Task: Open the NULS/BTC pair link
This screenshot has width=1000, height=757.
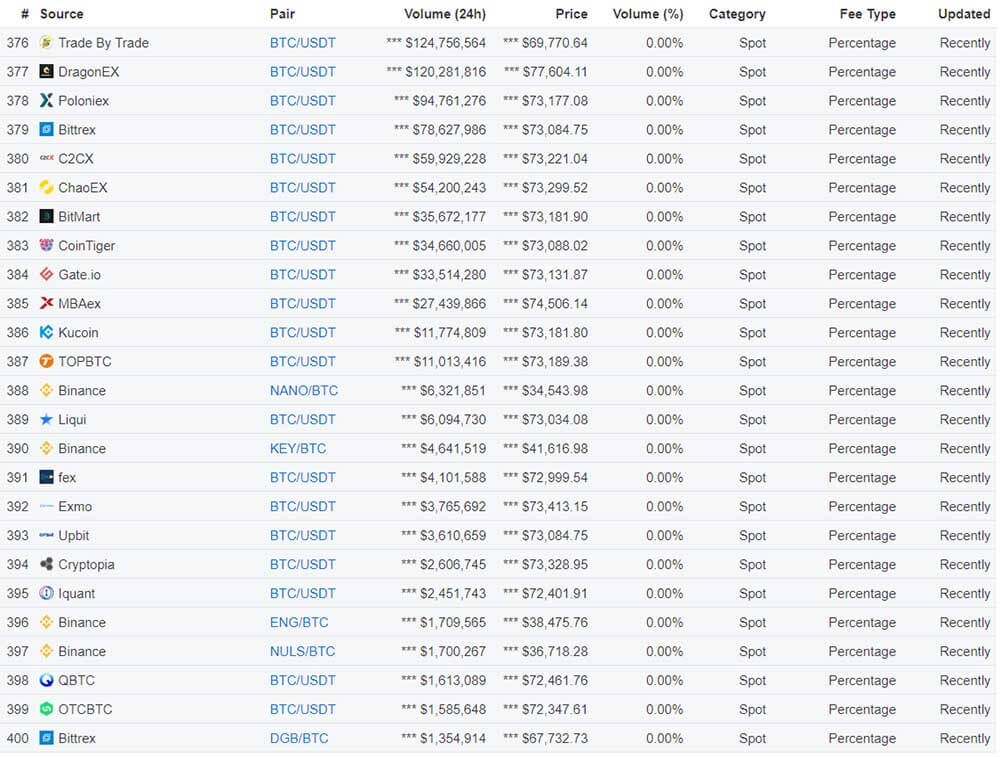Action: [302, 651]
